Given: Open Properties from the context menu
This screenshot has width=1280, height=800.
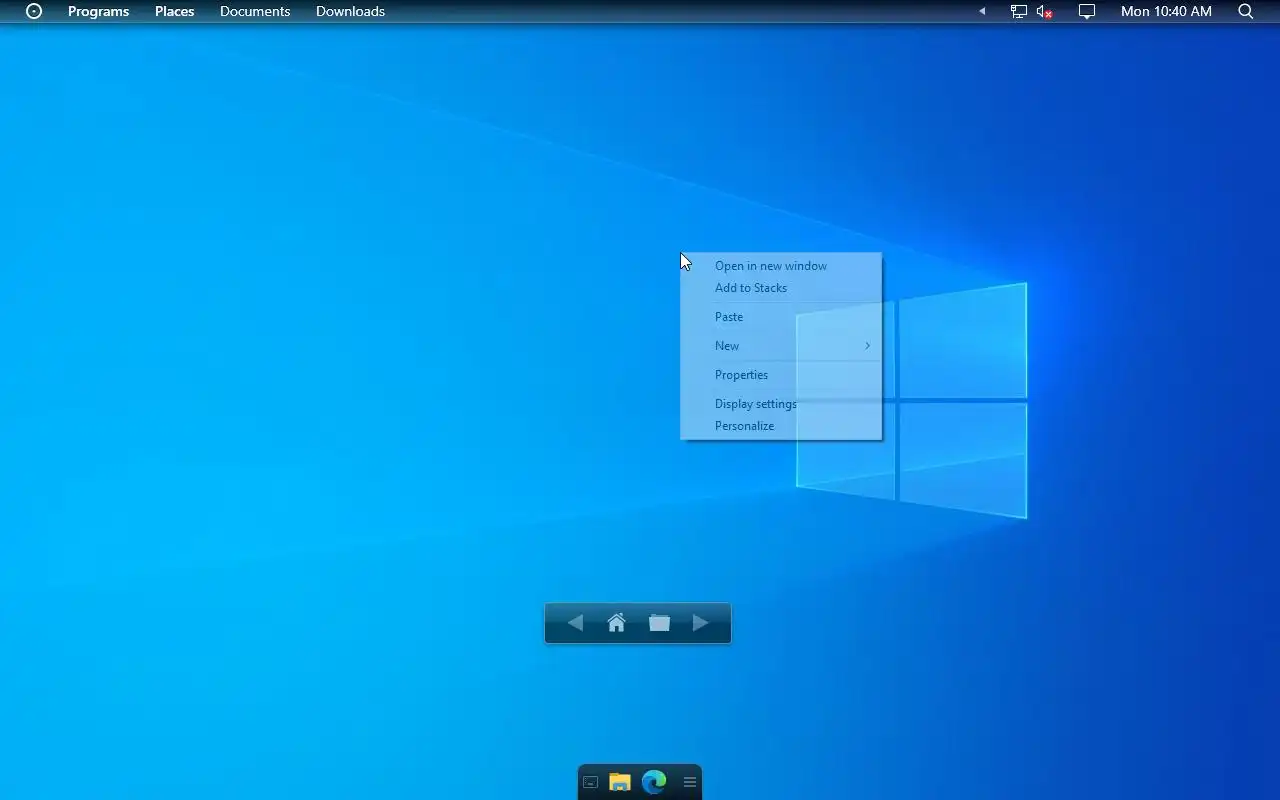Looking at the screenshot, I should tap(781, 375).
